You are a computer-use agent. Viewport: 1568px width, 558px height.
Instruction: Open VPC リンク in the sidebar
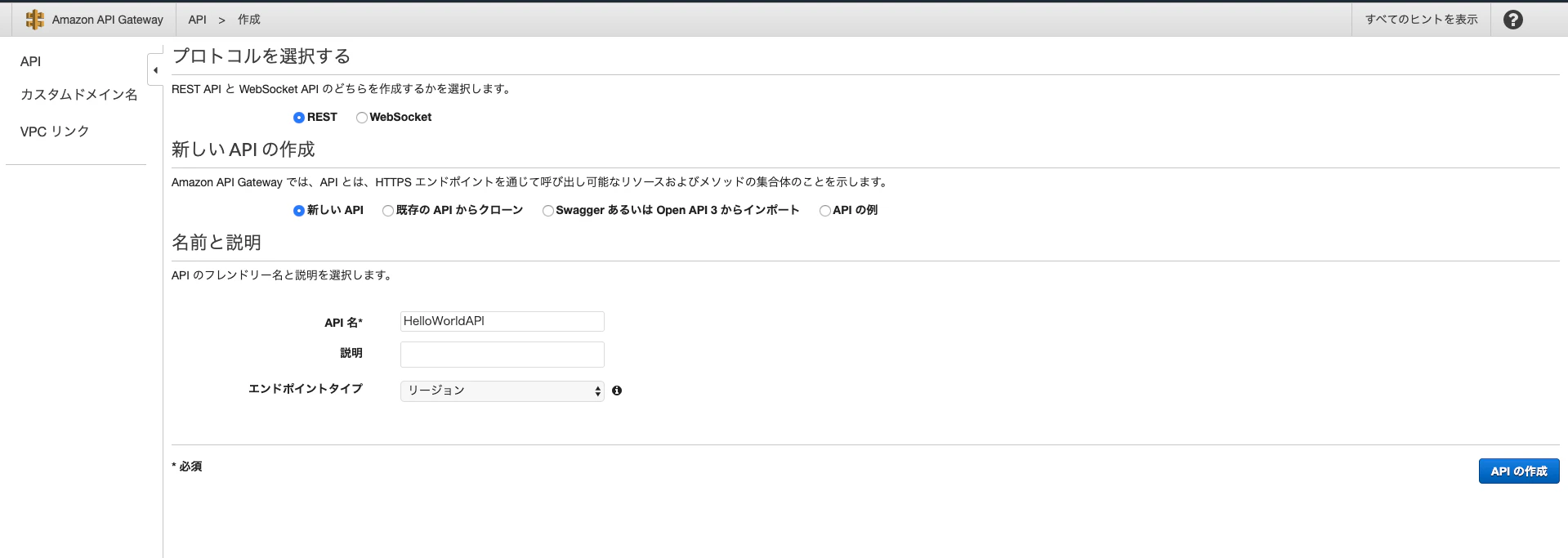[54, 132]
